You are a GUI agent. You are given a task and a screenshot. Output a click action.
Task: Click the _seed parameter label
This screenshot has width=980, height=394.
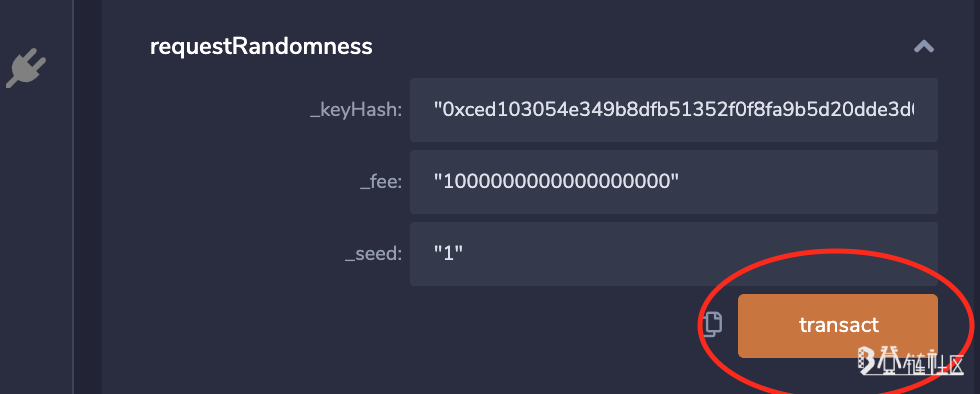click(373, 255)
